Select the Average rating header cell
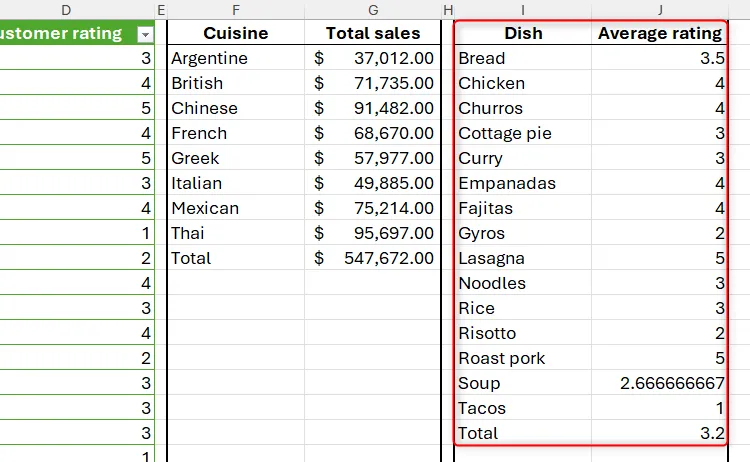750x462 pixels. [660, 33]
